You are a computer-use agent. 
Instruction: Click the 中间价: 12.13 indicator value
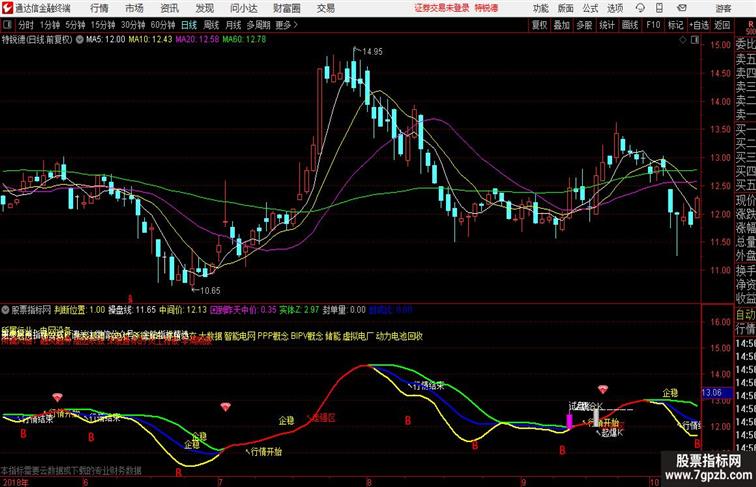click(x=183, y=310)
